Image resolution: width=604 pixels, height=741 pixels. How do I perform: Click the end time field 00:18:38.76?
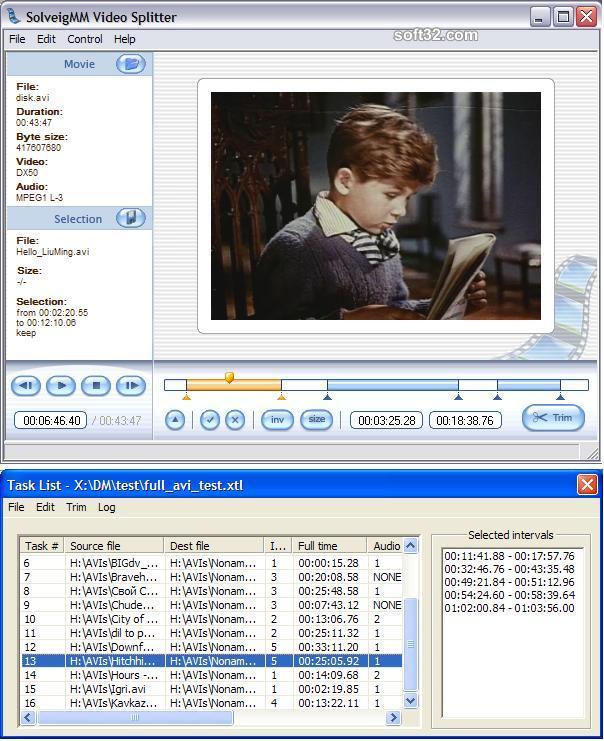[465, 420]
